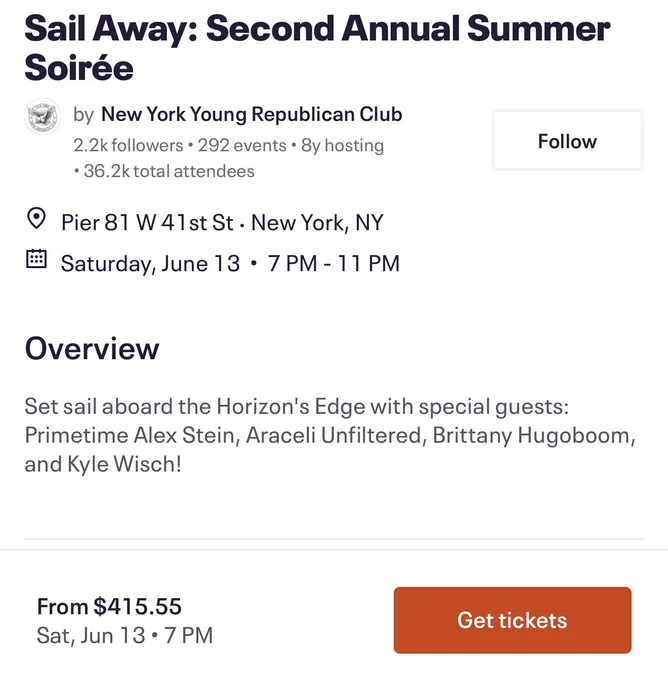Click the word 'by' before the organizer

84,115
